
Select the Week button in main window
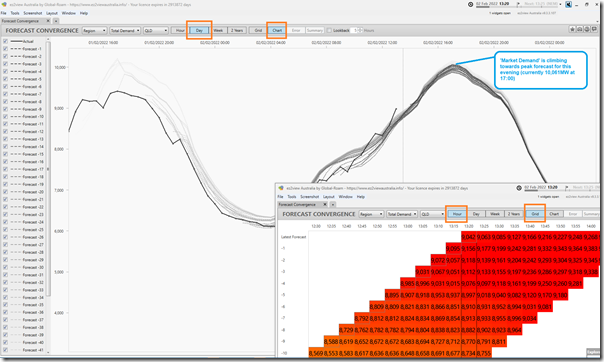[218, 30]
